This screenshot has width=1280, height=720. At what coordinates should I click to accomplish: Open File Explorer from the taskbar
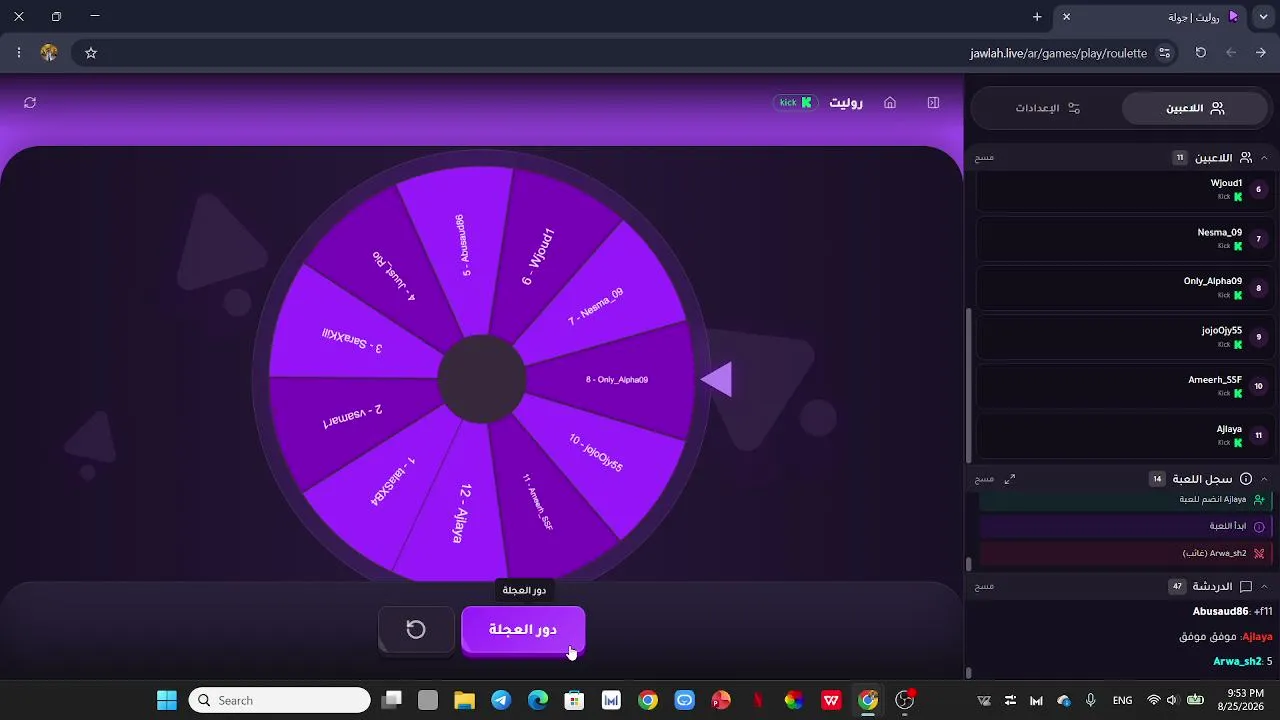(x=464, y=700)
